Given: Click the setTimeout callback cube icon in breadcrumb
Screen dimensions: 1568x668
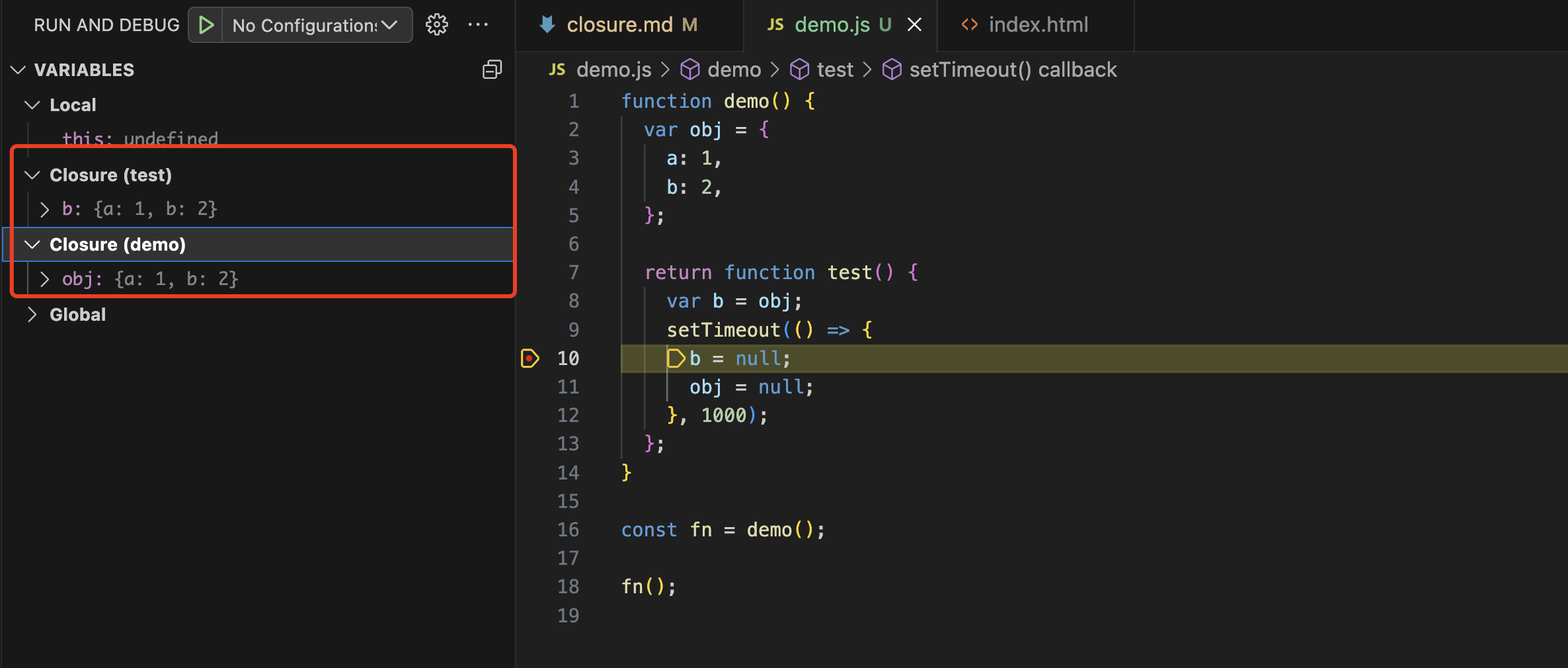Looking at the screenshot, I should [x=892, y=69].
